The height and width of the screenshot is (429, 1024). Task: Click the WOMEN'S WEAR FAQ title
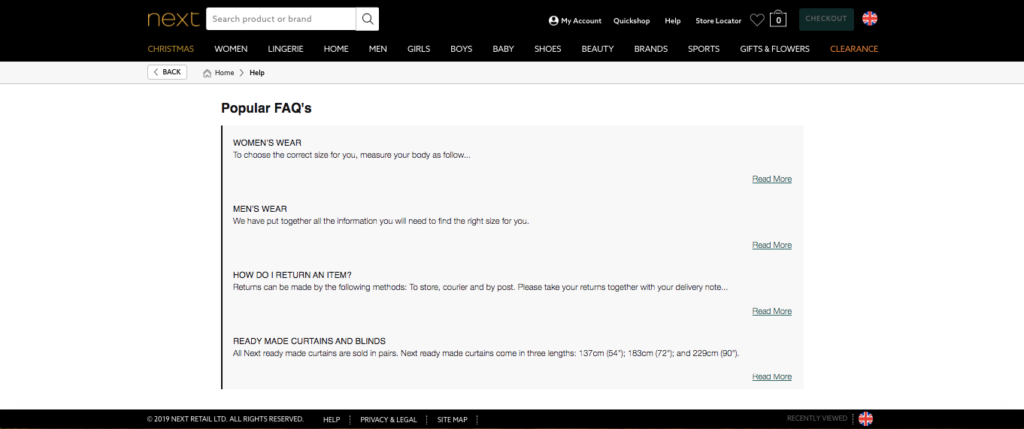click(267, 143)
